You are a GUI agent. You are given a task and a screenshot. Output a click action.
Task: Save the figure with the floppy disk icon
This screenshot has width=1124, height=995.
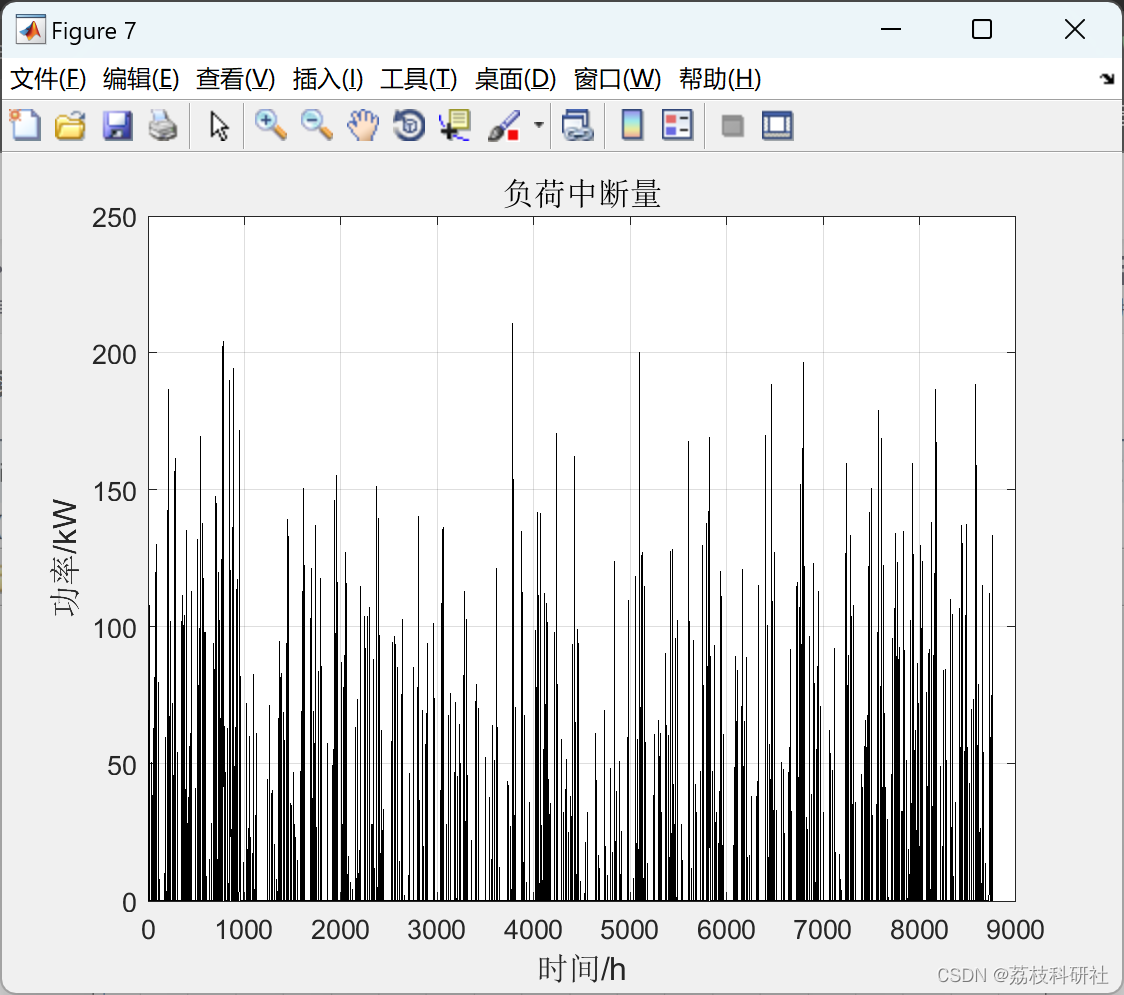(117, 125)
